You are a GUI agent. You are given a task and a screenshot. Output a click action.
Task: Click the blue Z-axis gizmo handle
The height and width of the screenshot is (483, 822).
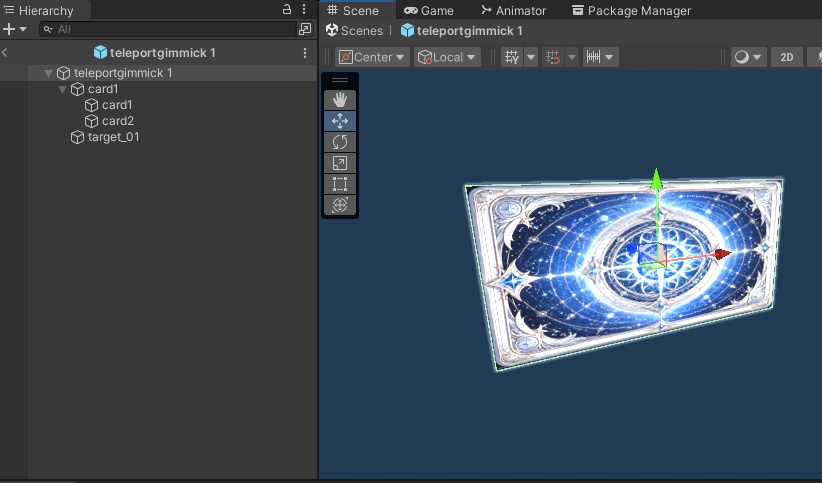click(x=632, y=248)
